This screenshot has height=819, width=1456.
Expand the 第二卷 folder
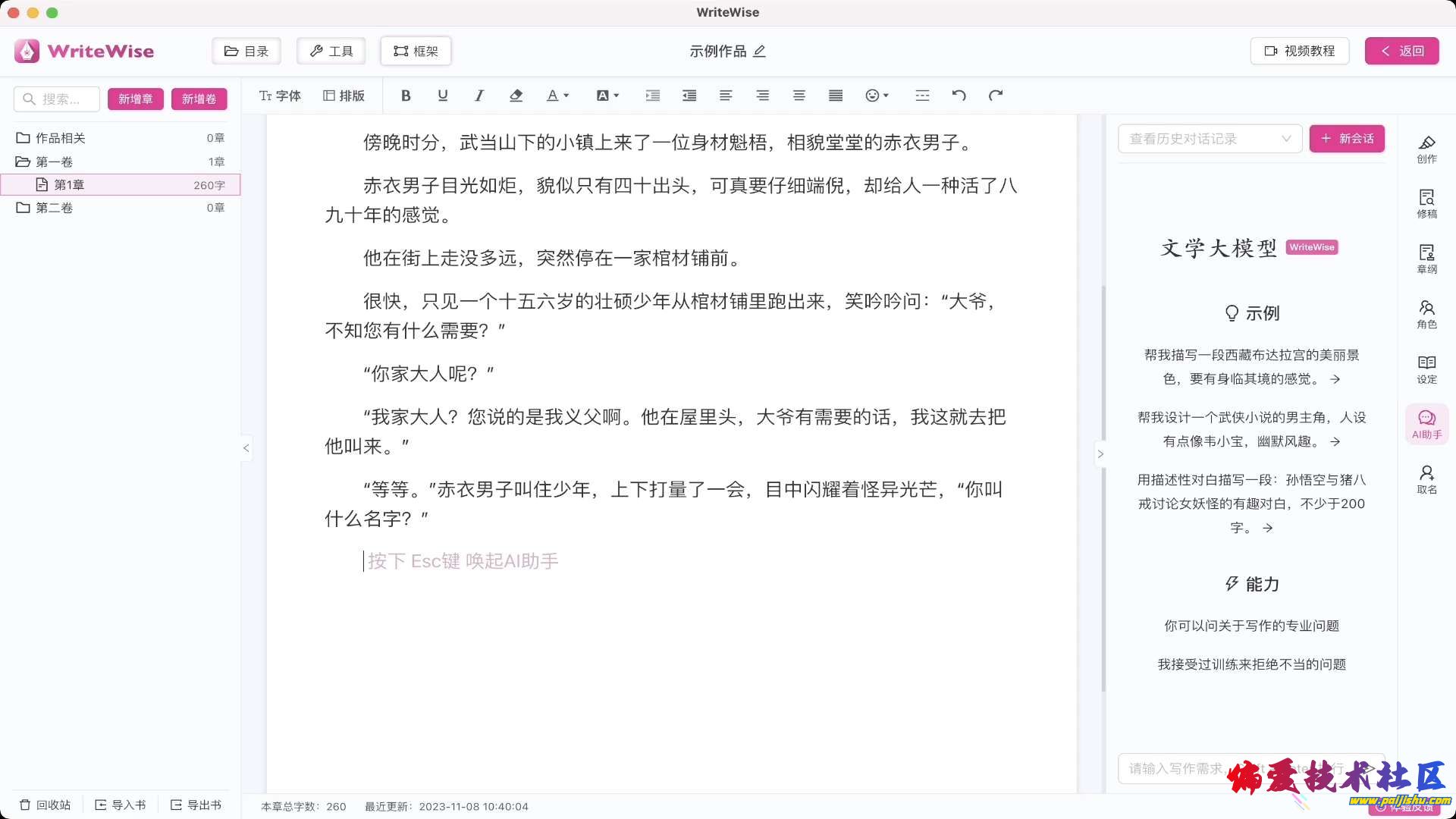[54, 208]
